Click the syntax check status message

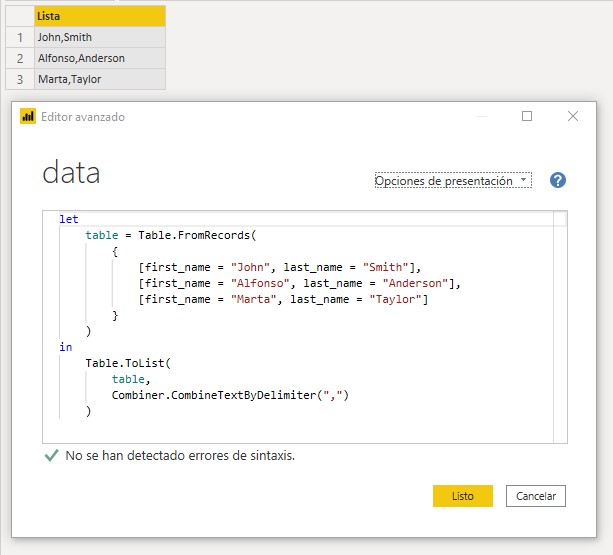(x=180, y=455)
